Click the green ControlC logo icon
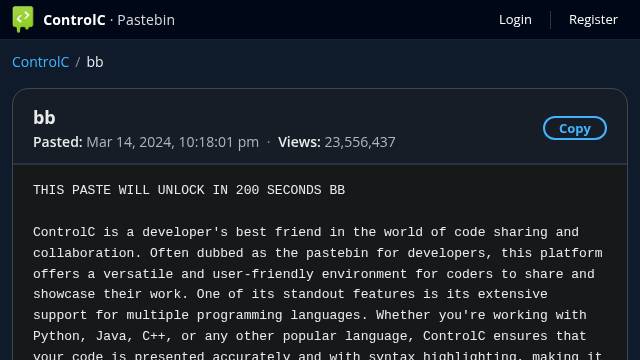Viewport: 640px width, 360px height. (x=23, y=19)
